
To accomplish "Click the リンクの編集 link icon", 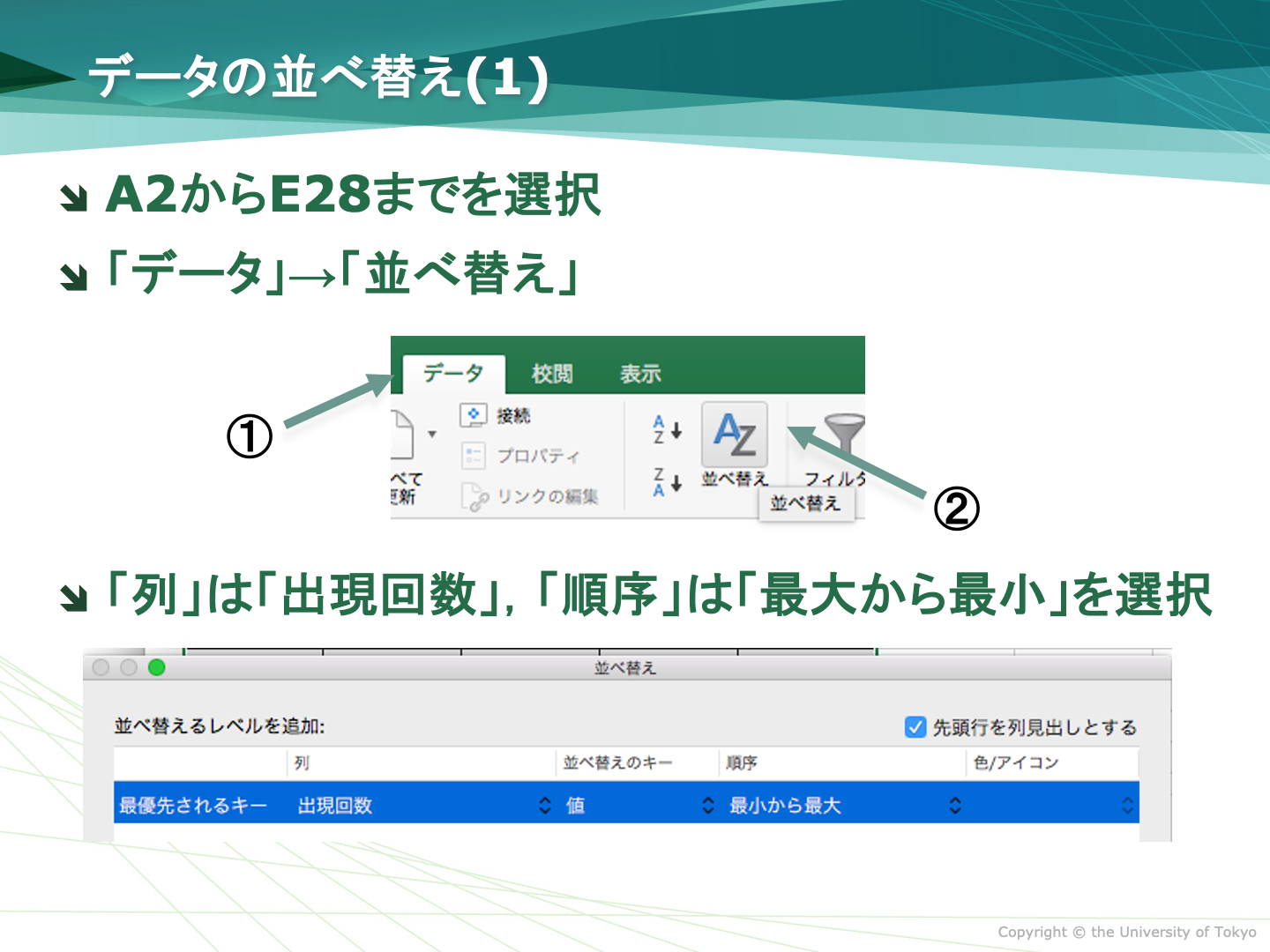I will [474, 497].
